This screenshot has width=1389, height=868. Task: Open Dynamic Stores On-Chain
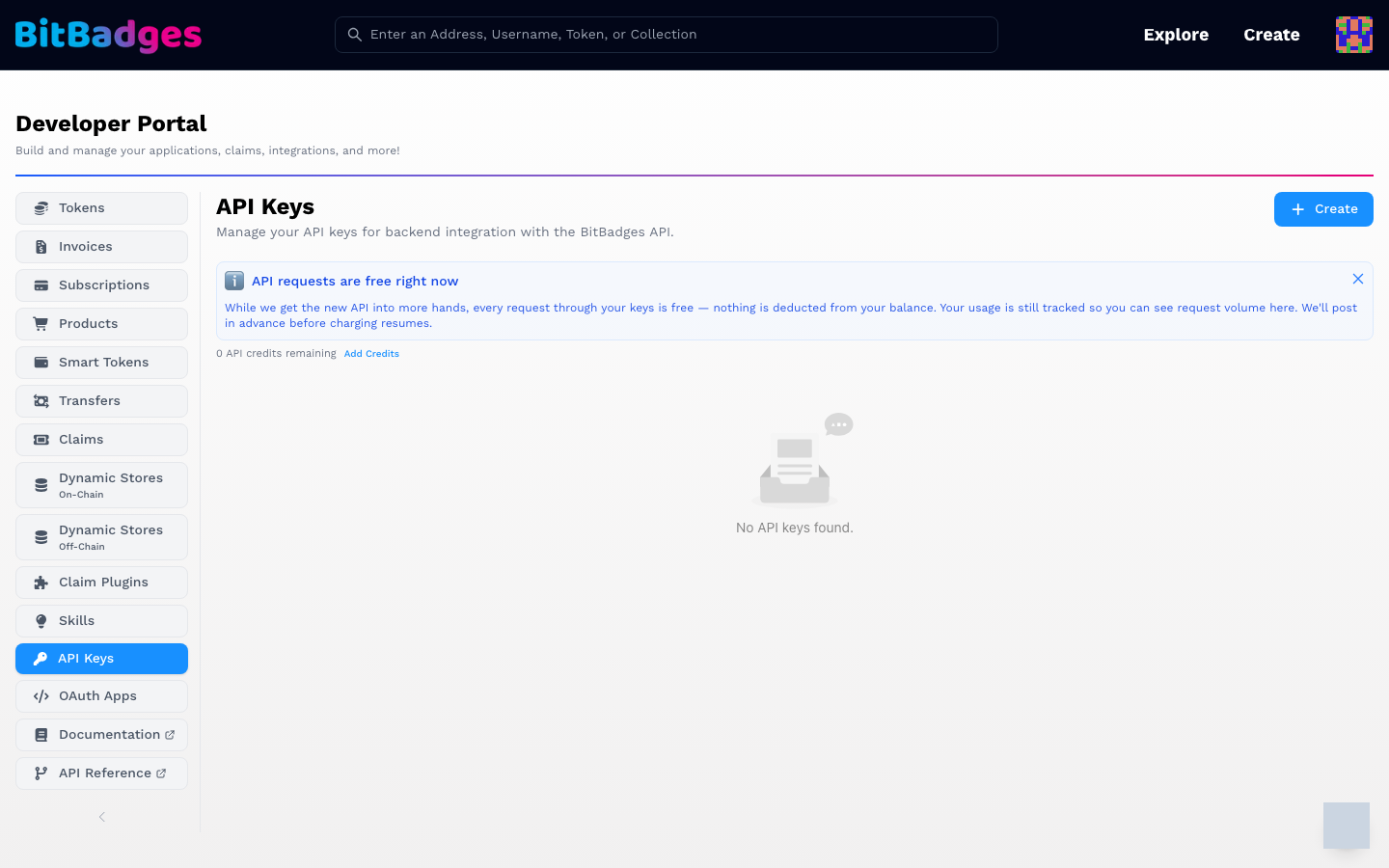(x=101, y=485)
